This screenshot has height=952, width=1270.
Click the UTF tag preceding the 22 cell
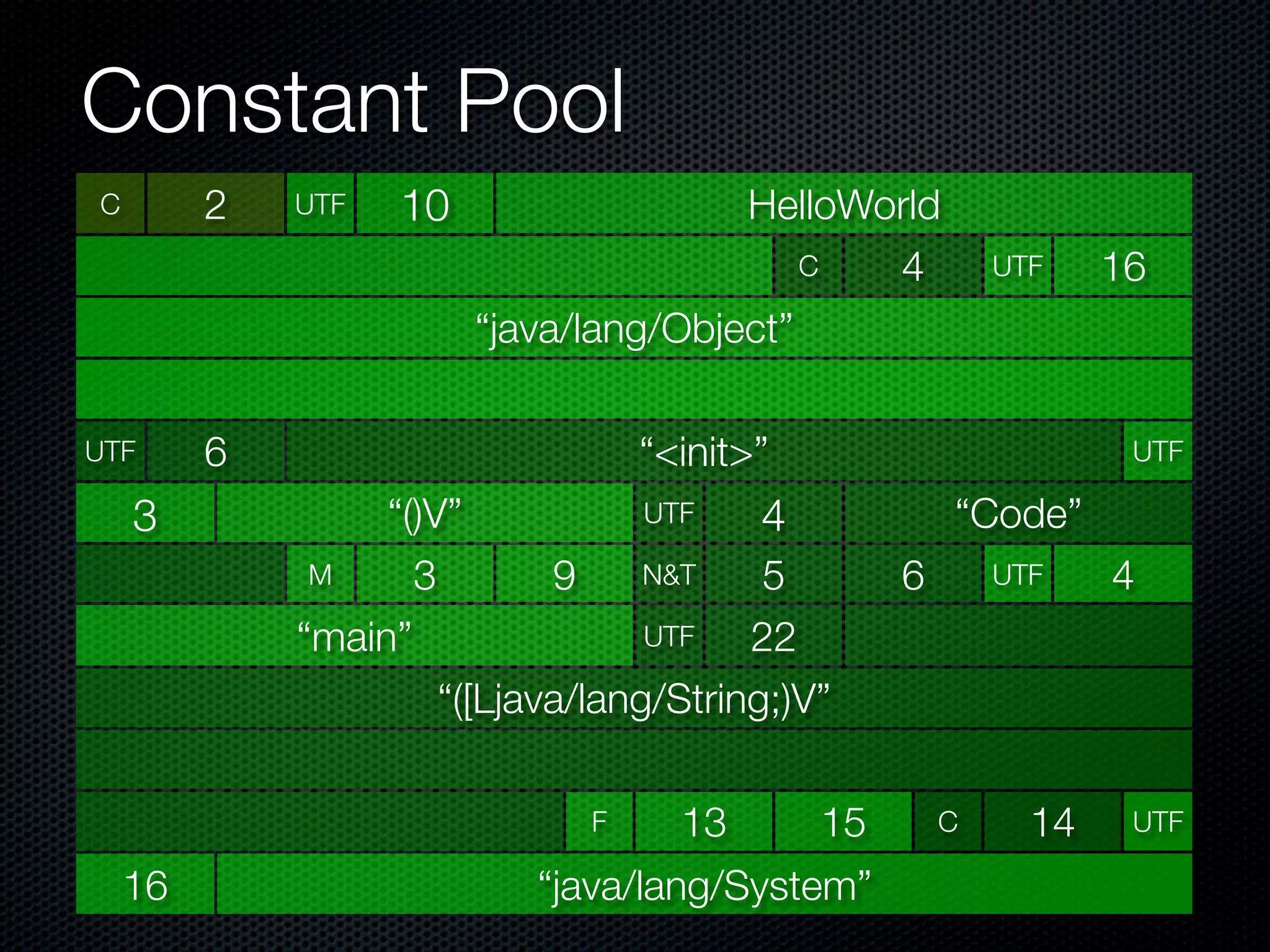pyautogui.click(x=669, y=636)
